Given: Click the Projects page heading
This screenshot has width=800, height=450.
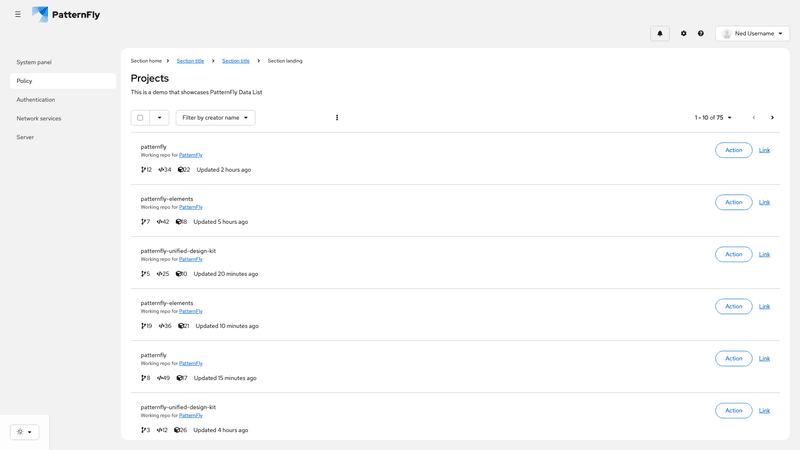Looking at the screenshot, I should [149, 78].
